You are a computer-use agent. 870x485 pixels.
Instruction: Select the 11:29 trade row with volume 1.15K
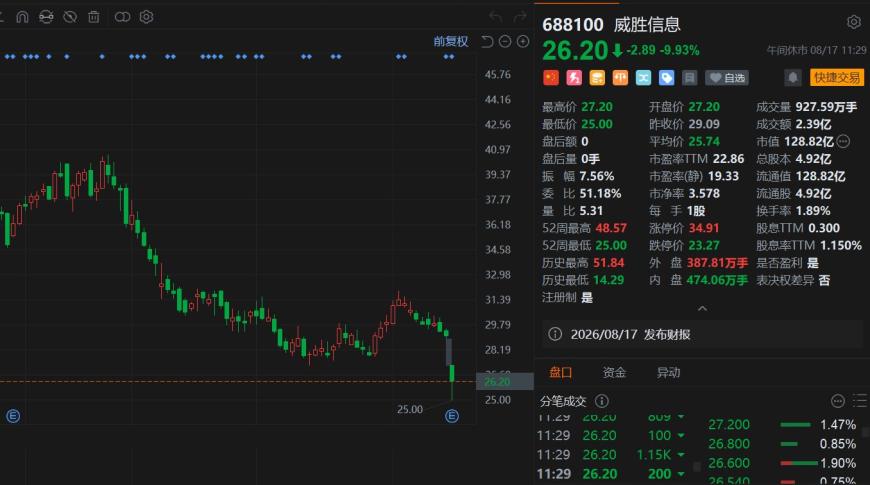pyautogui.click(x=611, y=455)
